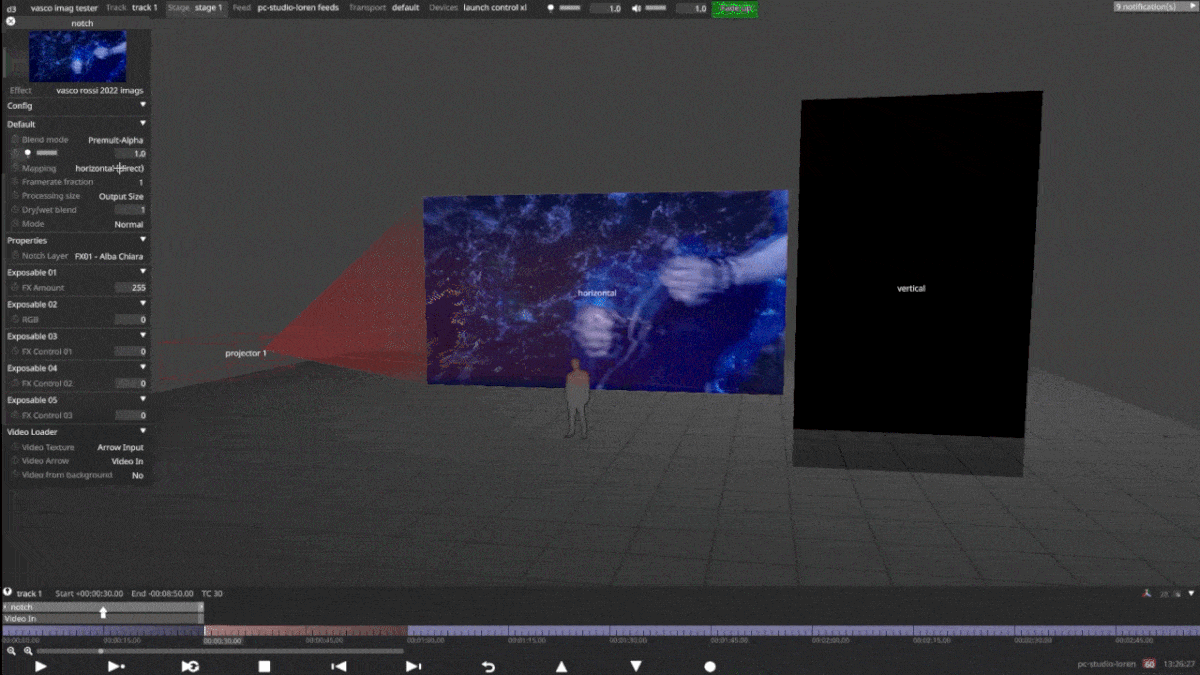Edit FX Control 01 value field
Screen dimensions: 1200x675
point(130,352)
